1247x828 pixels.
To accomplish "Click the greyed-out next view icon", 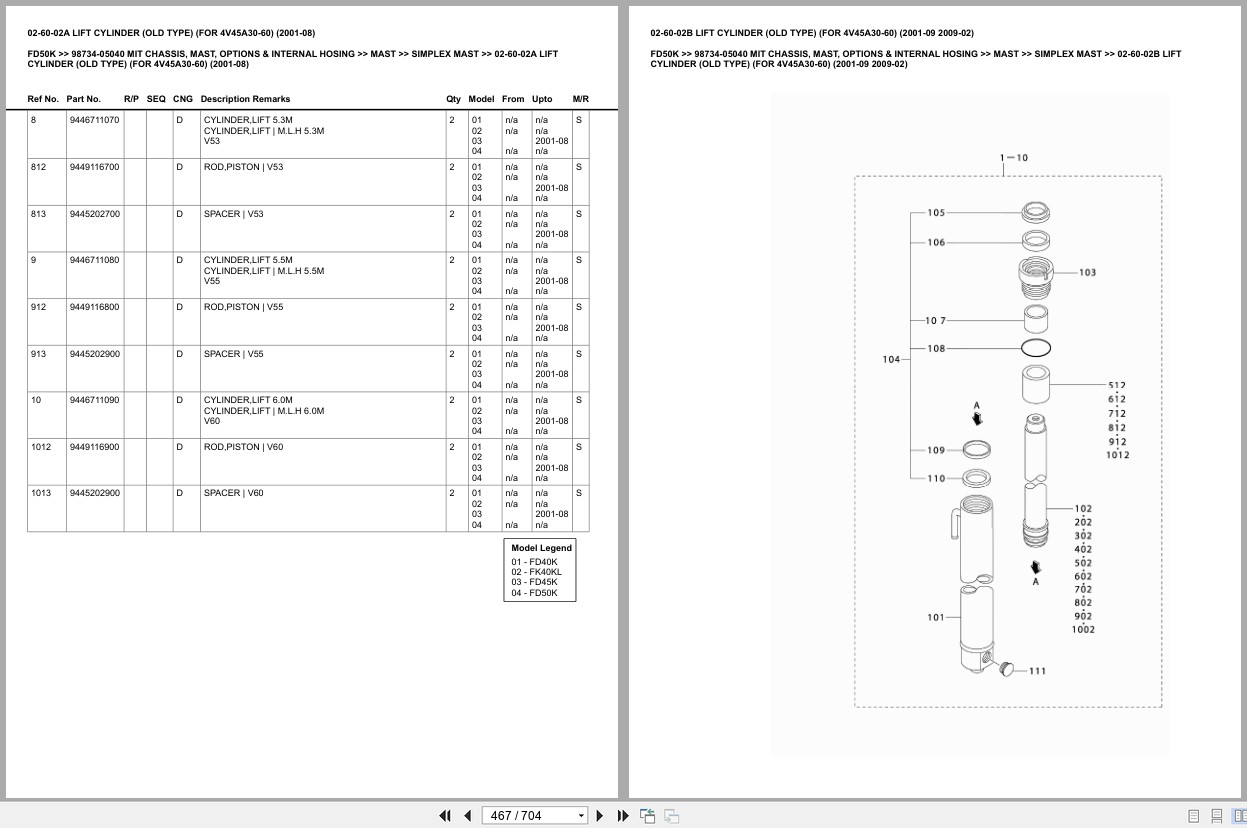I will click(x=672, y=816).
